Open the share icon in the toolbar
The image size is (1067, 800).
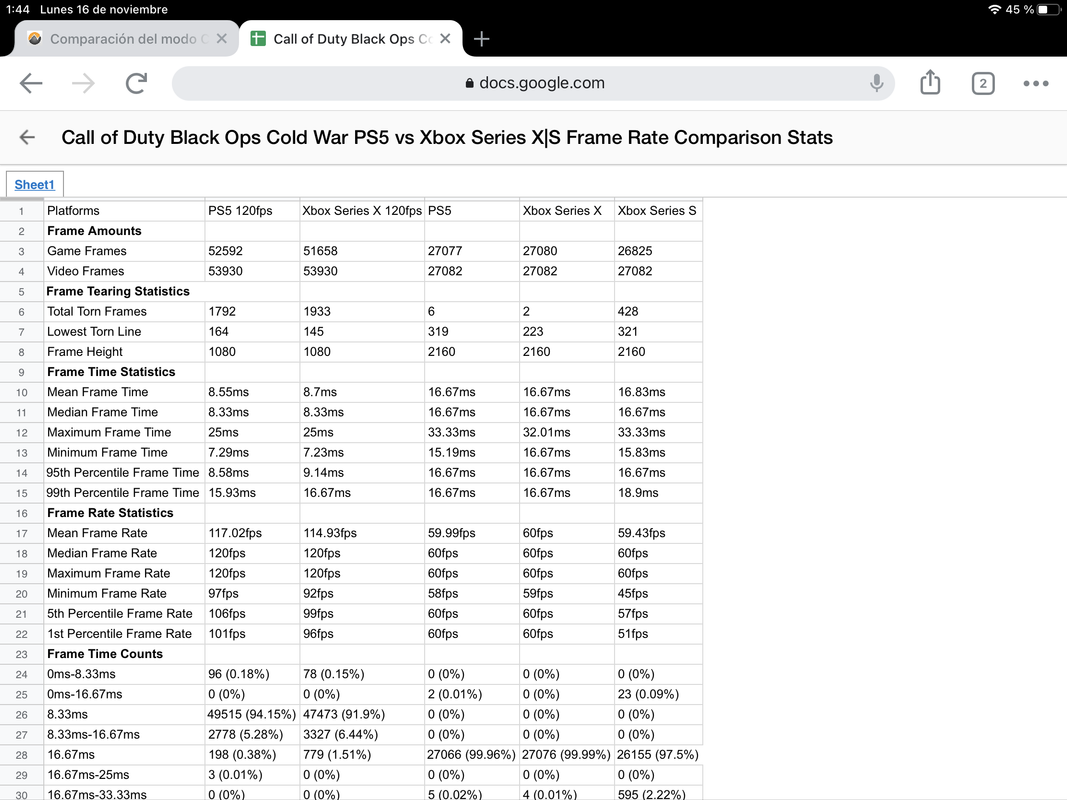click(x=930, y=82)
